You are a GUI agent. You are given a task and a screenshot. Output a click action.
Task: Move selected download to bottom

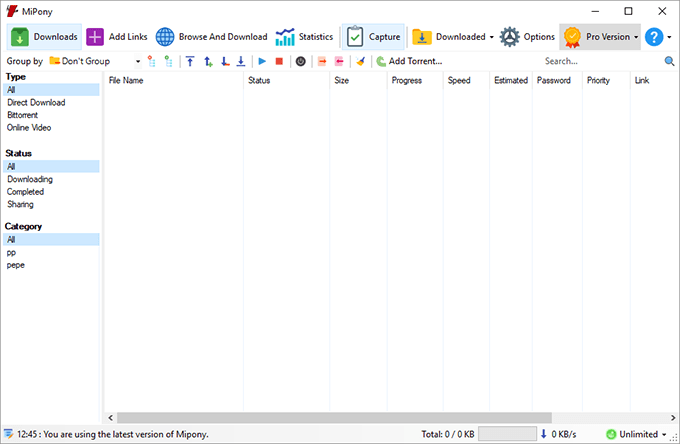241,61
